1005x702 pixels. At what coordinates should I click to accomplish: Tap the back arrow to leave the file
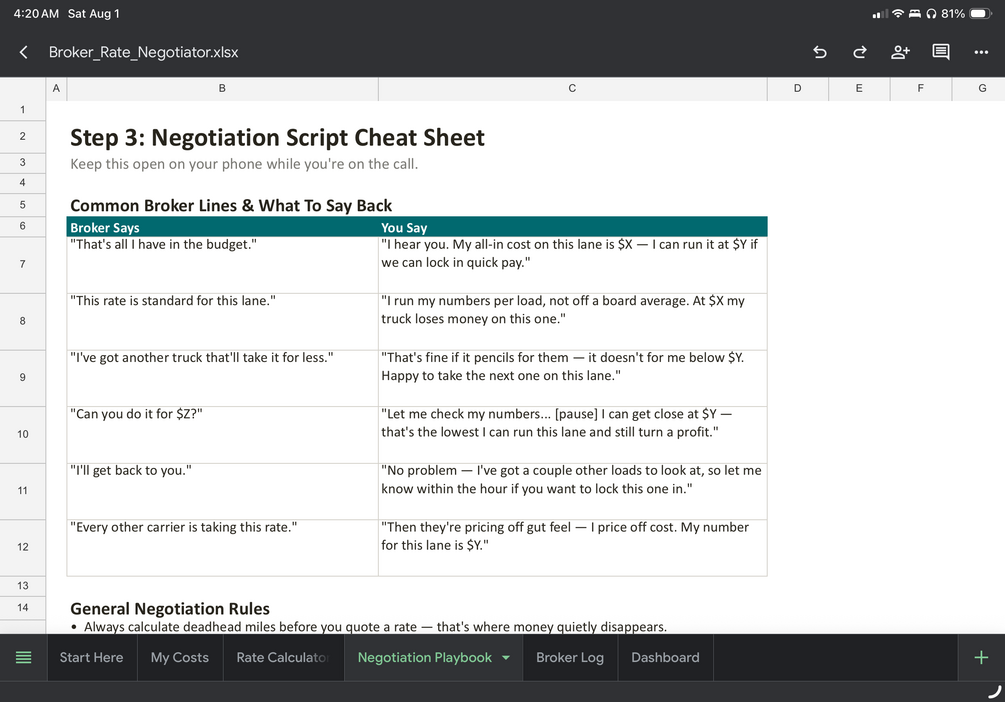point(24,52)
